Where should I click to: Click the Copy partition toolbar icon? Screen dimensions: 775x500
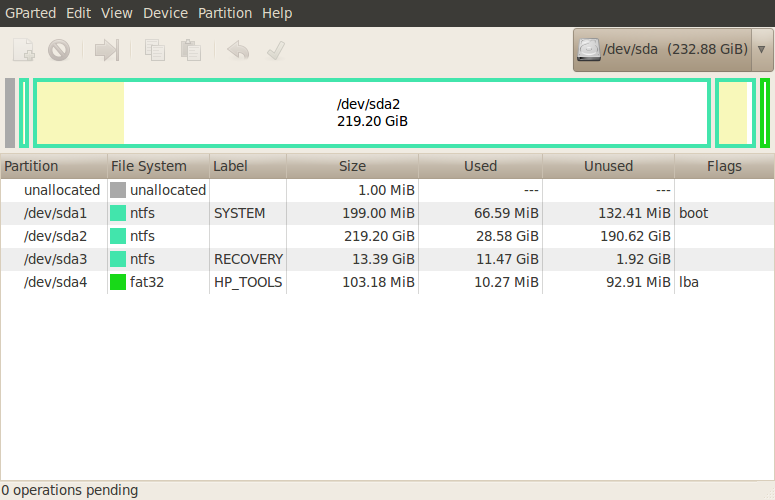pyautogui.click(x=155, y=50)
